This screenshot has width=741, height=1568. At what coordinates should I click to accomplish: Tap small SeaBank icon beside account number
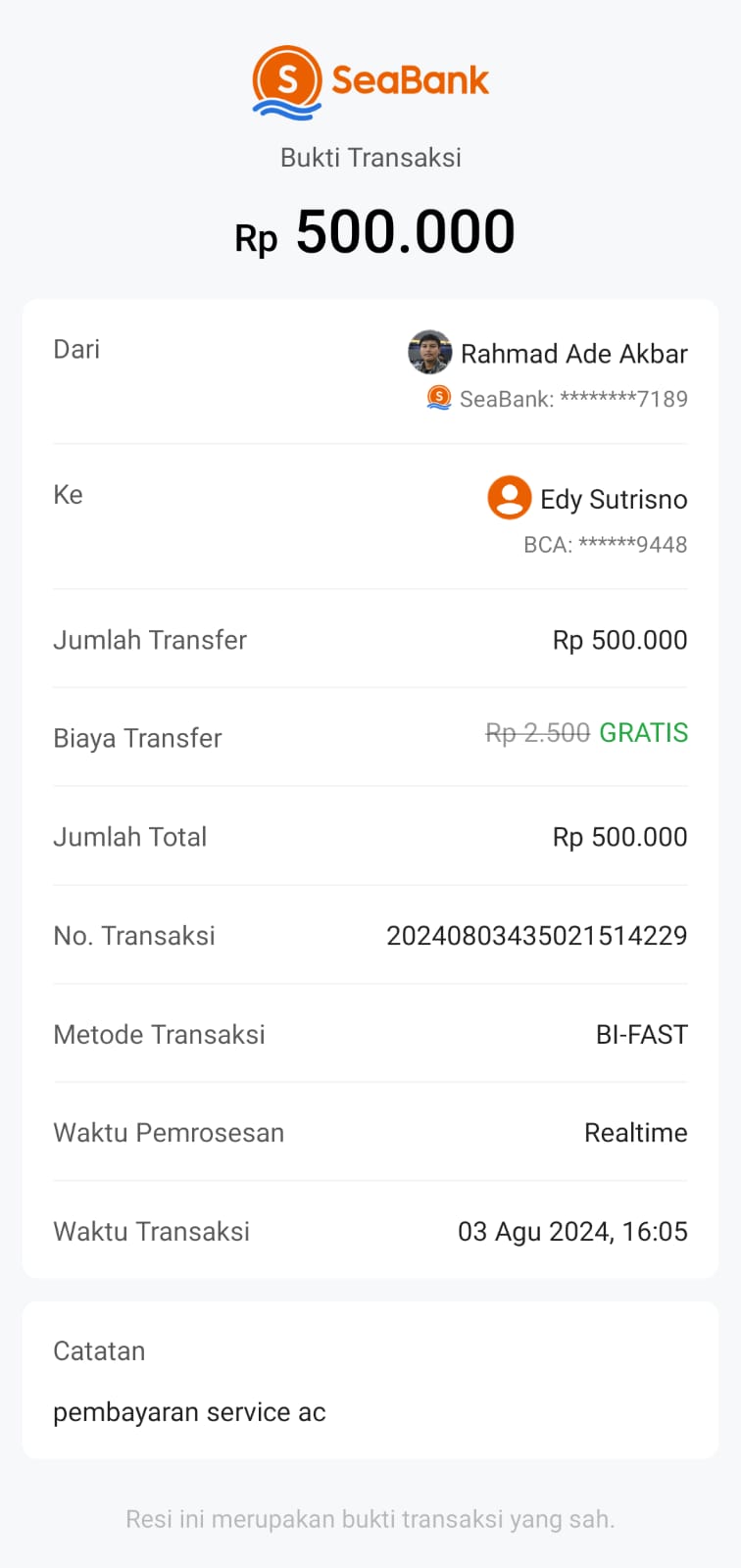click(439, 398)
